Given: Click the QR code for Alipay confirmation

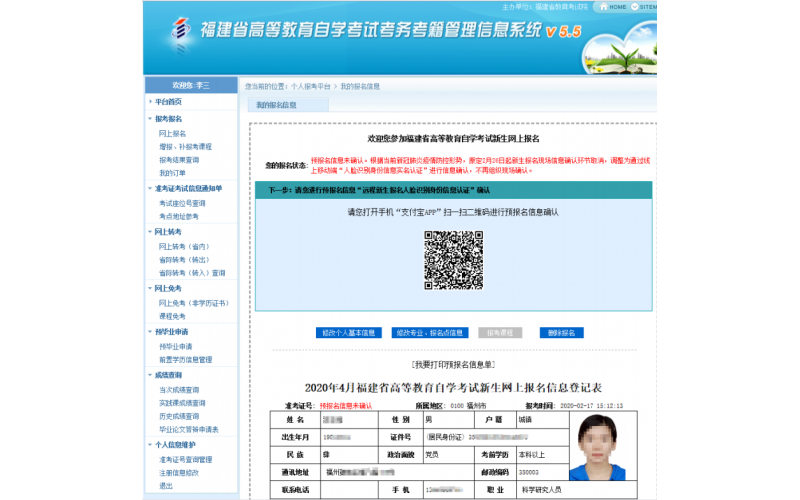Looking at the screenshot, I should click(x=454, y=260).
